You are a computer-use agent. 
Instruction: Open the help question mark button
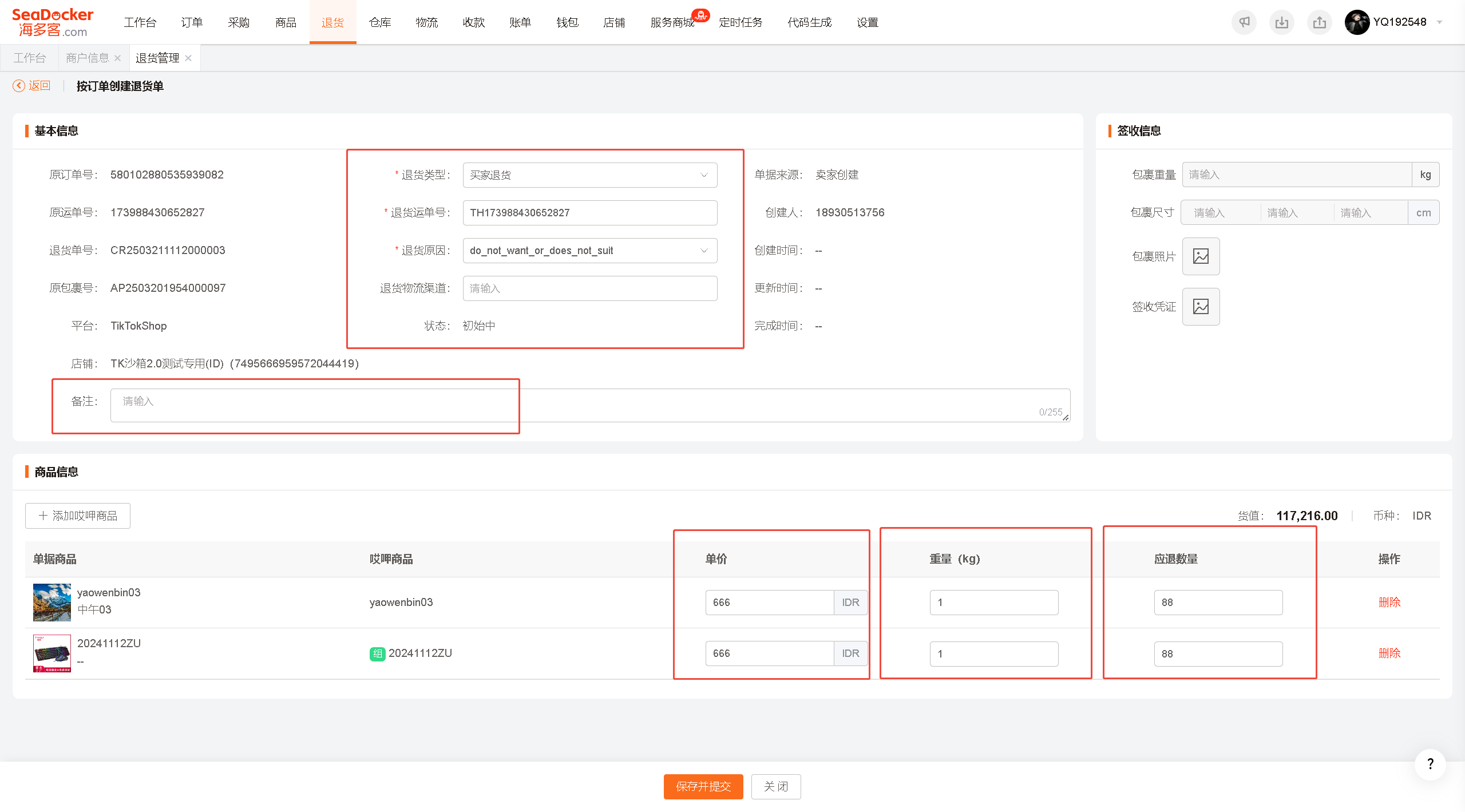pyautogui.click(x=1430, y=764)
